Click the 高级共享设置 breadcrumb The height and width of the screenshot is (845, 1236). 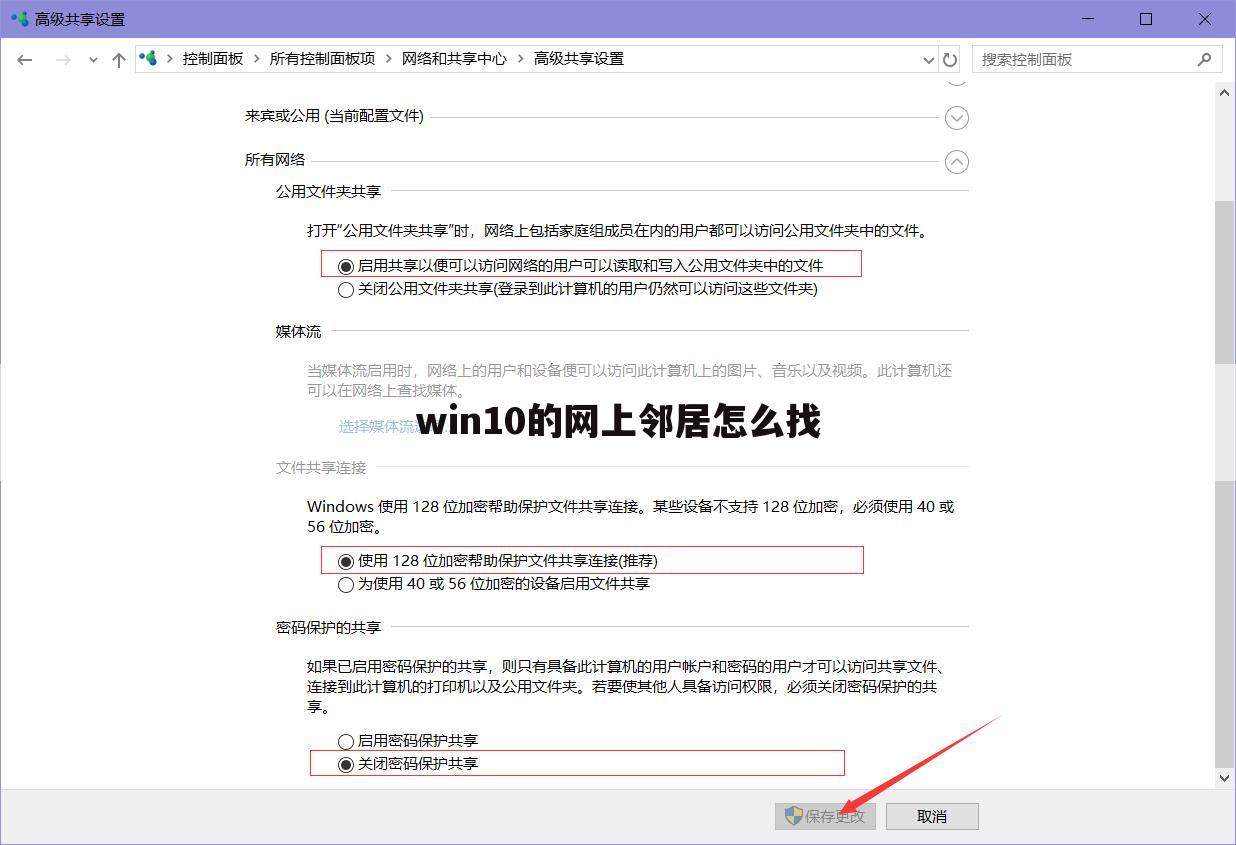tap(579, 58)
